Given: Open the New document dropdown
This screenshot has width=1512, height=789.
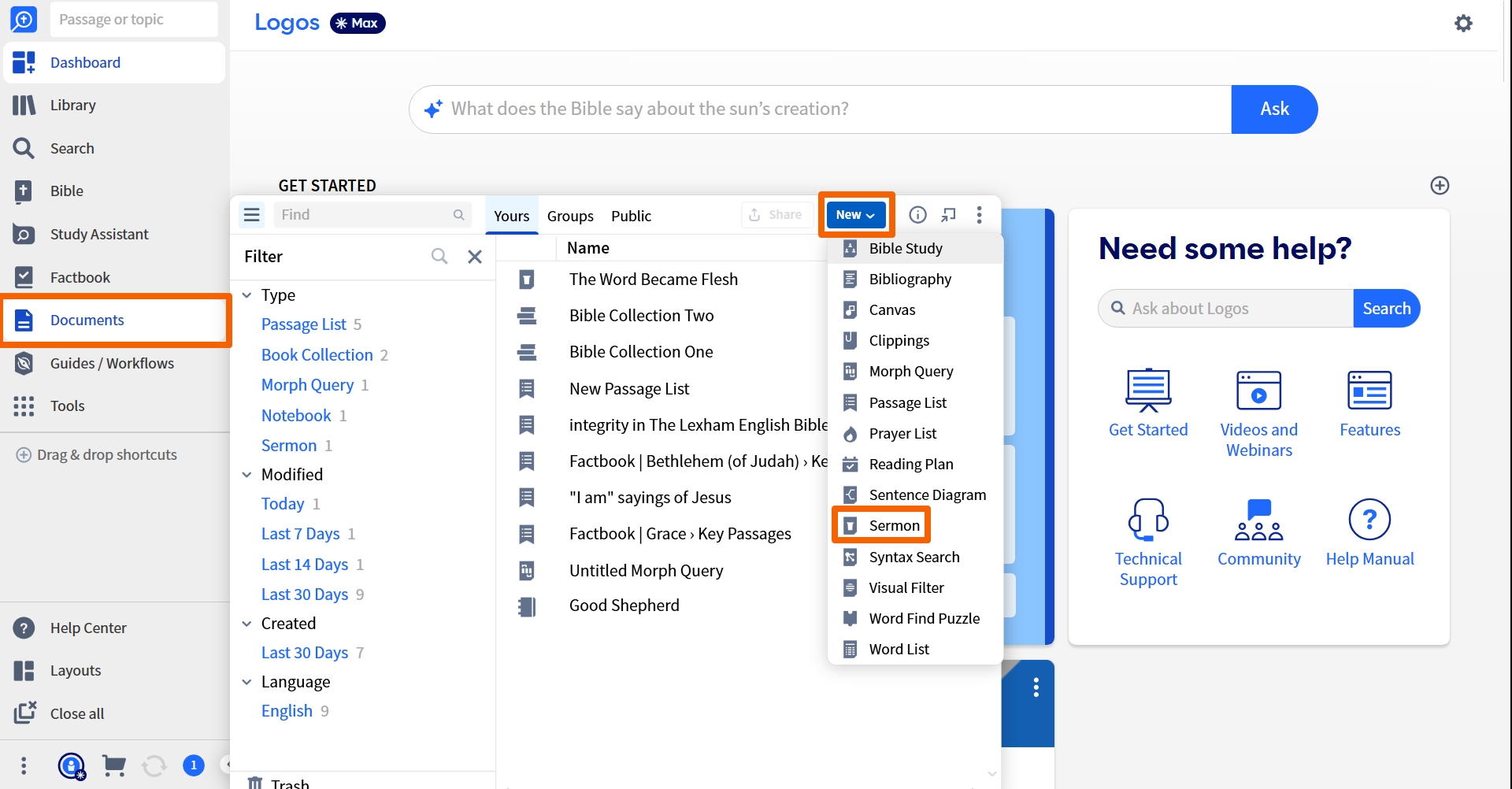Looking at the screenshot, I should click(856, 215).
